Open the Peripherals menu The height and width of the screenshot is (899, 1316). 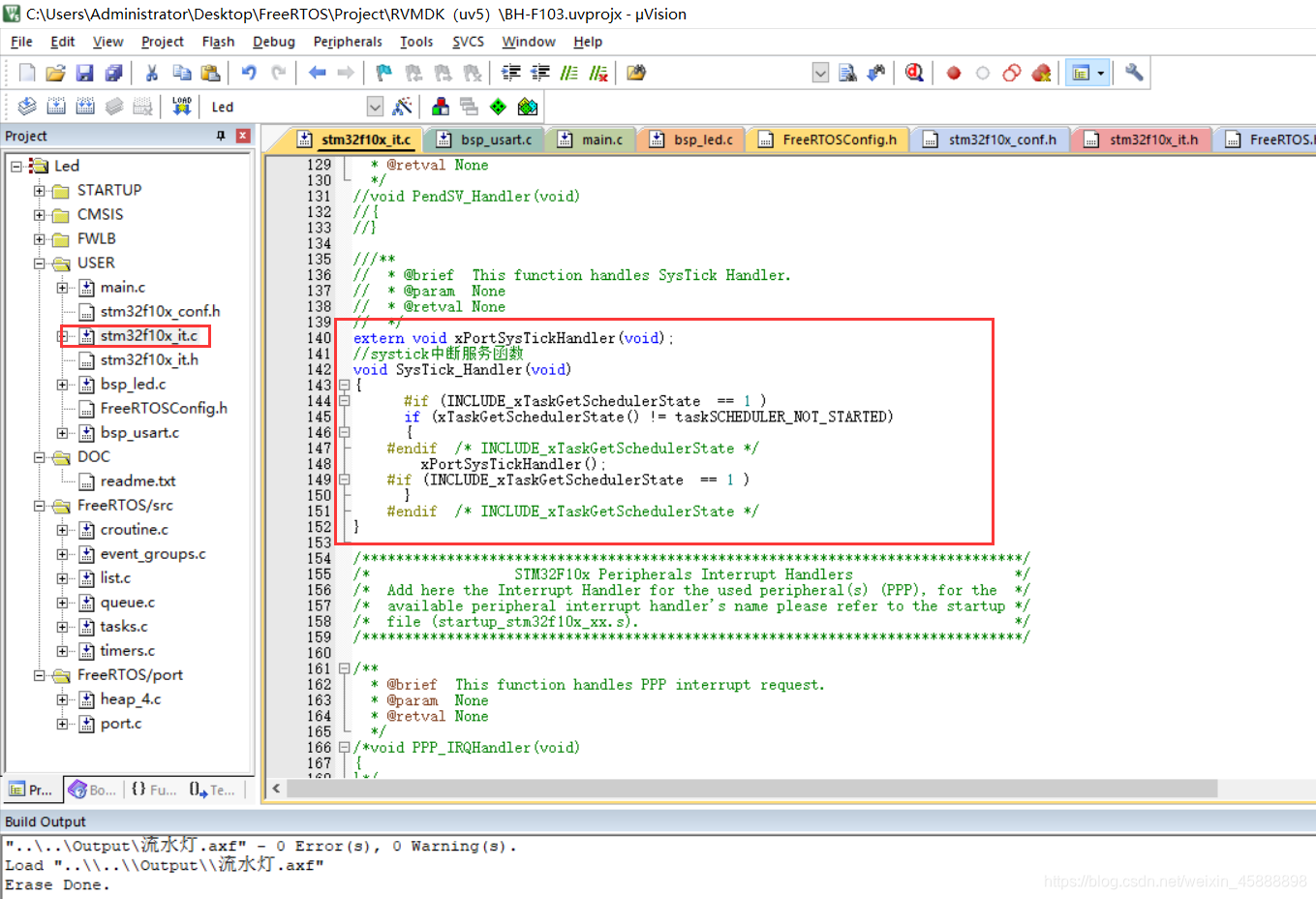coord(348,42)
